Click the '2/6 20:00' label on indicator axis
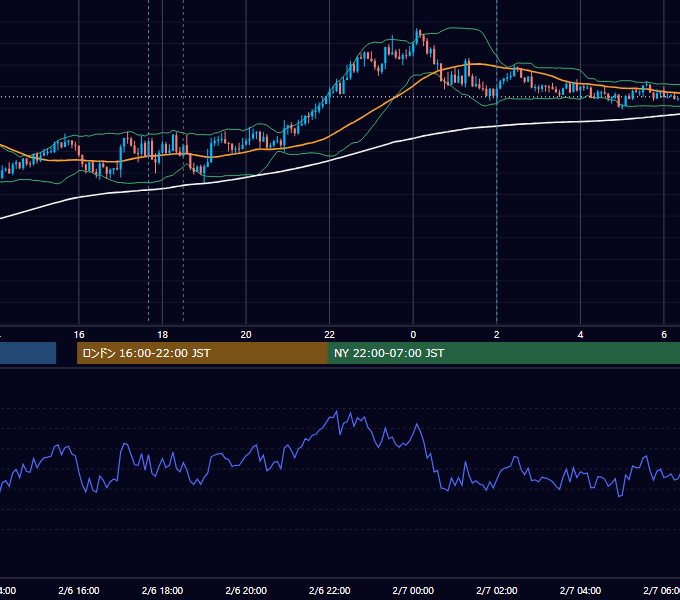 tap(246, 590)
